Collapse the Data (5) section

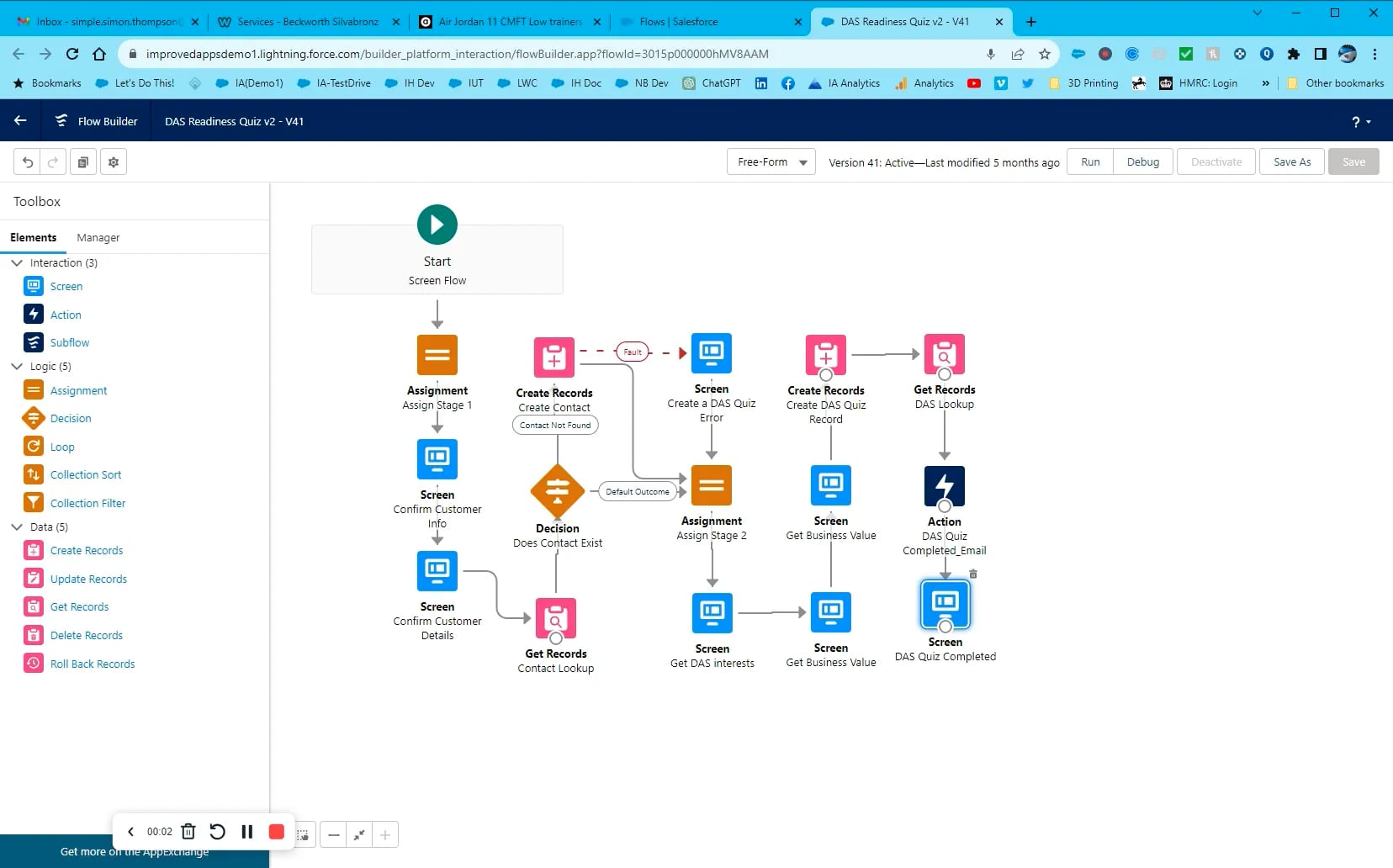point(17,527)
